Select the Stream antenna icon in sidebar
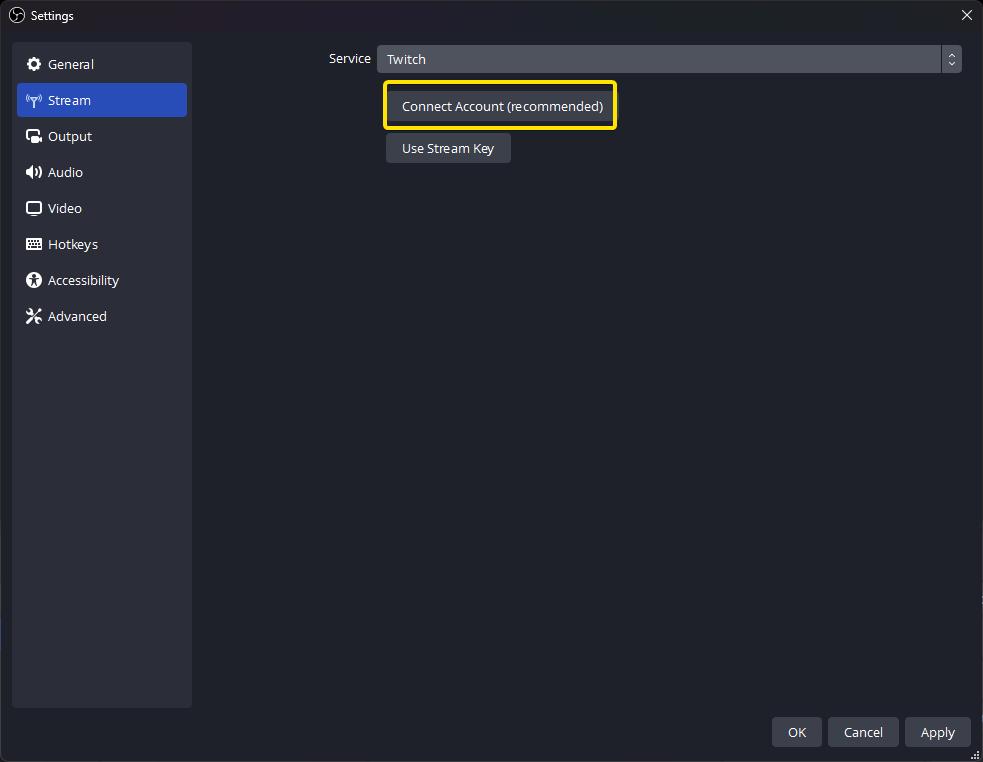This screenshot has height=762, width=983. click(x=34, y=100)
